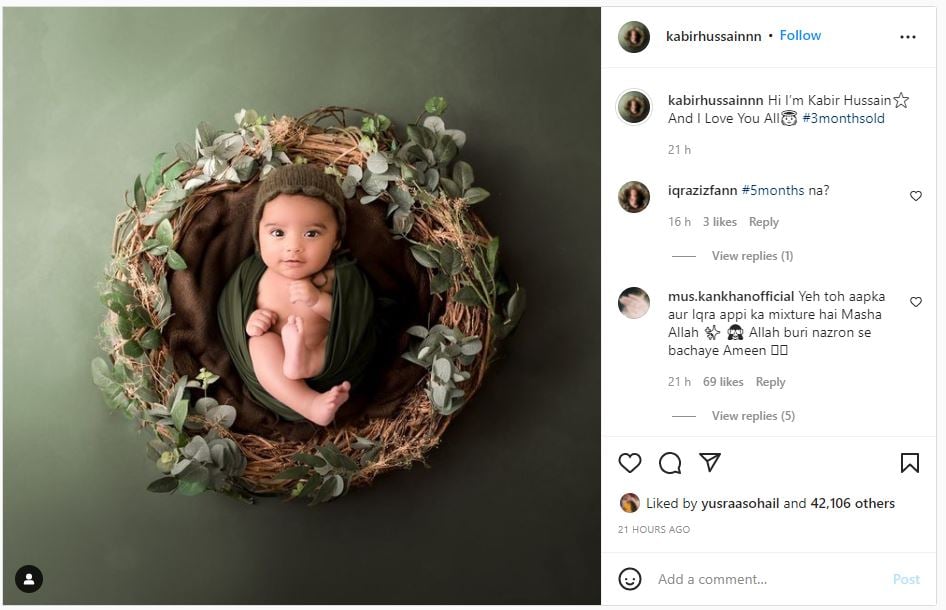Like iqrazizfann's comment
Screen dimensions: 946x610
click(915, 196)
